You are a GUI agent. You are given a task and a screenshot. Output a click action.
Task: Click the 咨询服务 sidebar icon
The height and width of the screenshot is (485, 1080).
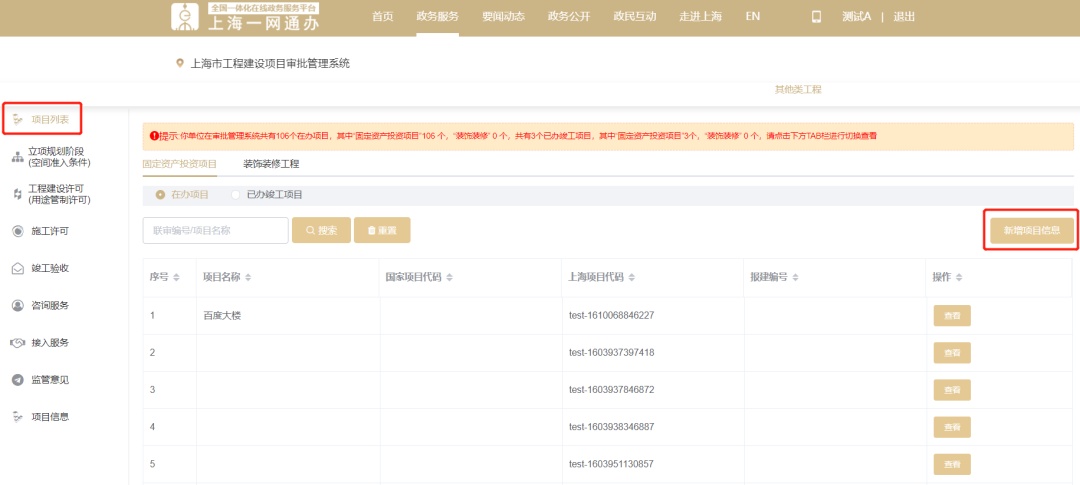[17, 305]
